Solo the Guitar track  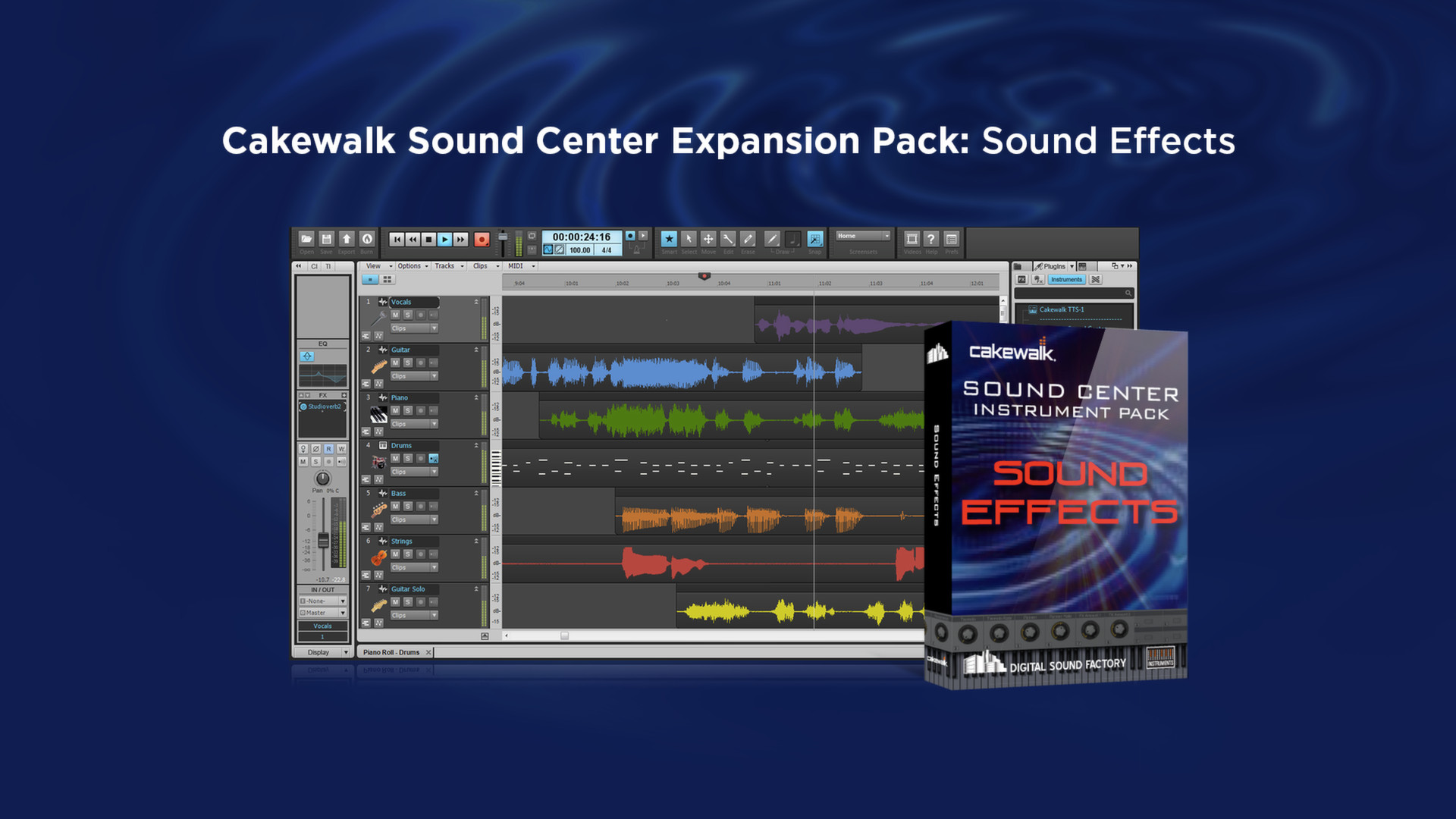(x=407, y=362)
